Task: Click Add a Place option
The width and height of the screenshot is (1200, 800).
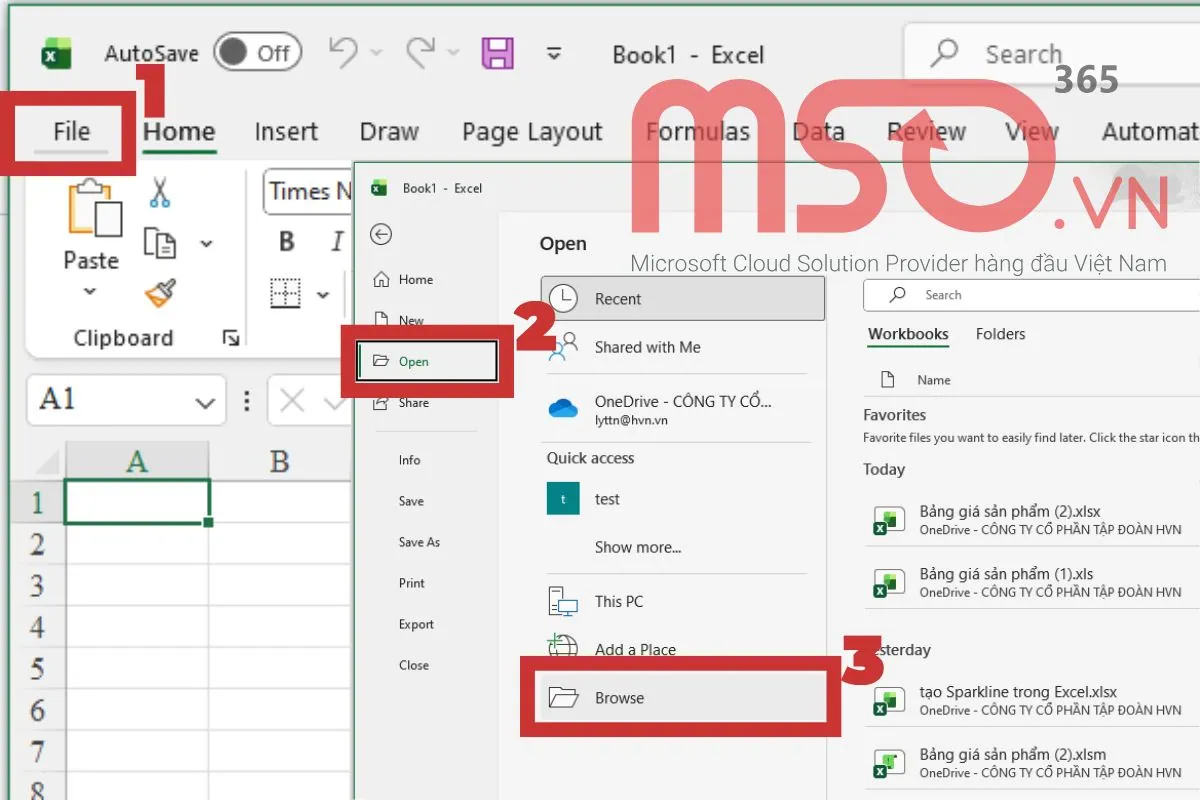Action: click(635, 649)
